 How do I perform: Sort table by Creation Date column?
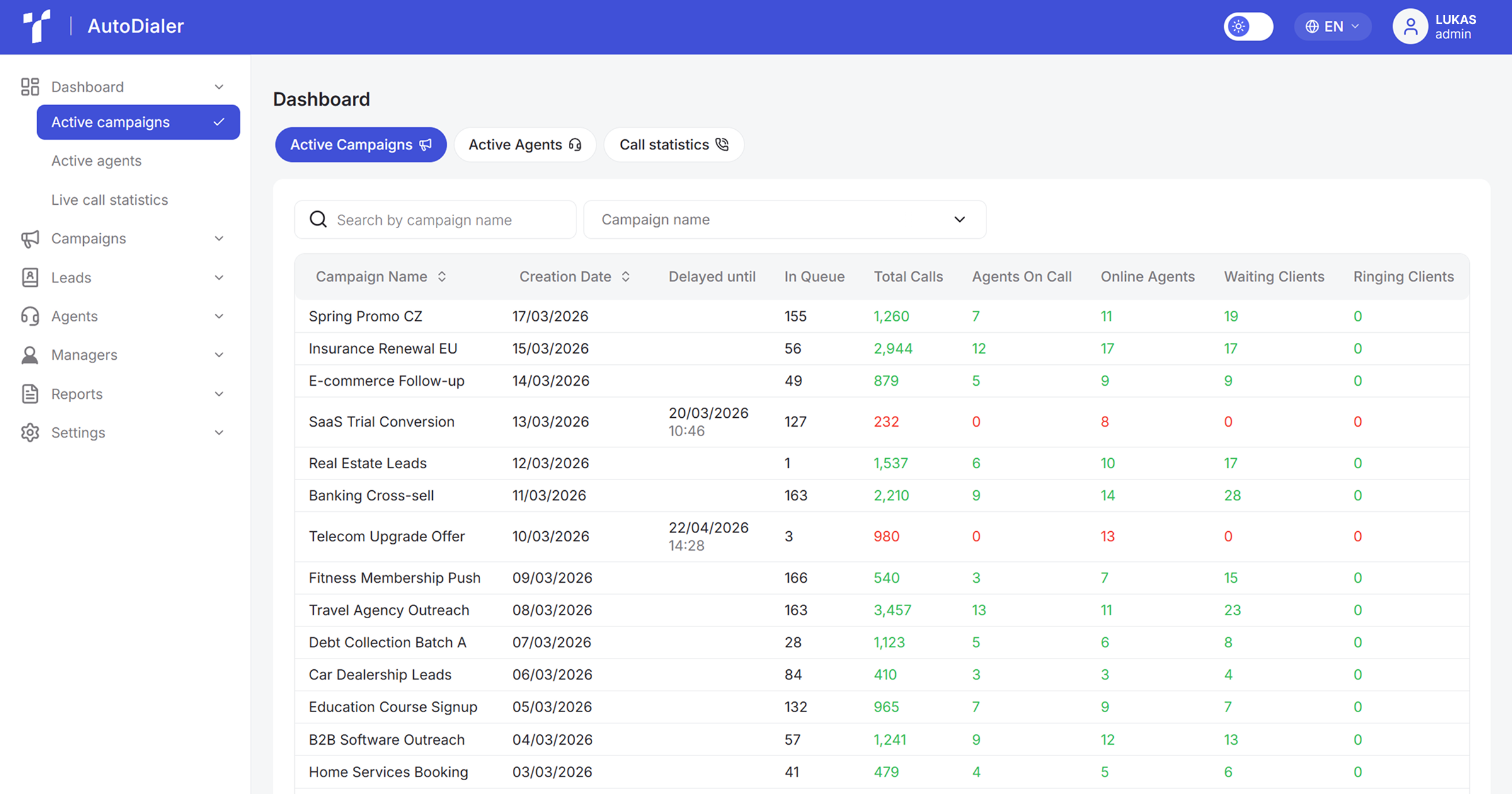[626, 277]
